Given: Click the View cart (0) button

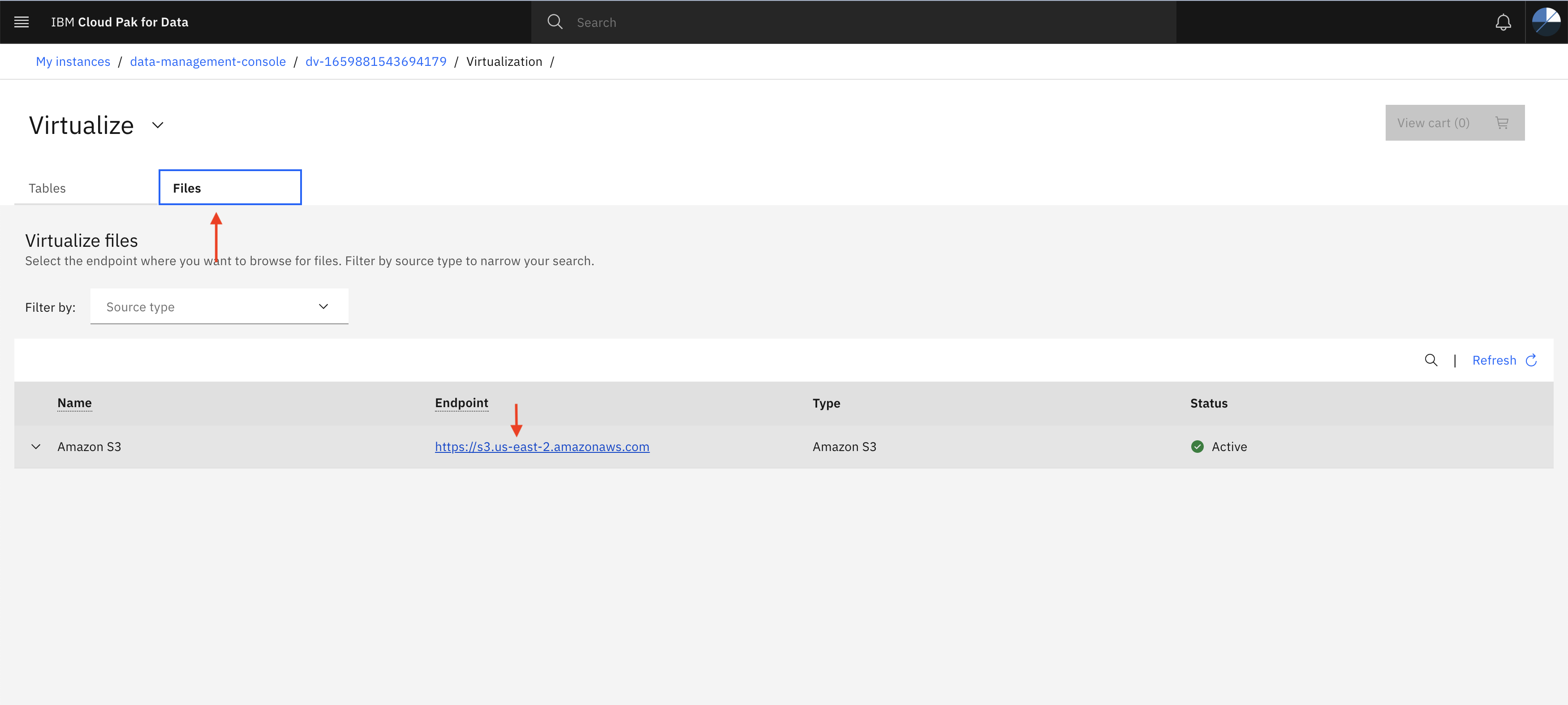Looking at the screenshot, I should click(1455, 123).
